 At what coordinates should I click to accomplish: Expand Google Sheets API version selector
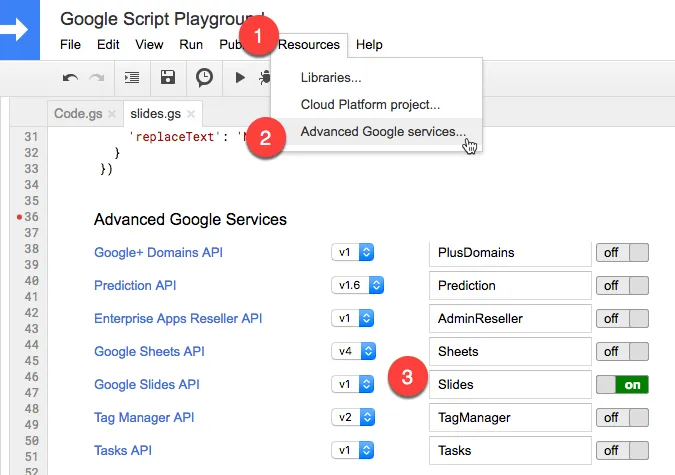352,351
